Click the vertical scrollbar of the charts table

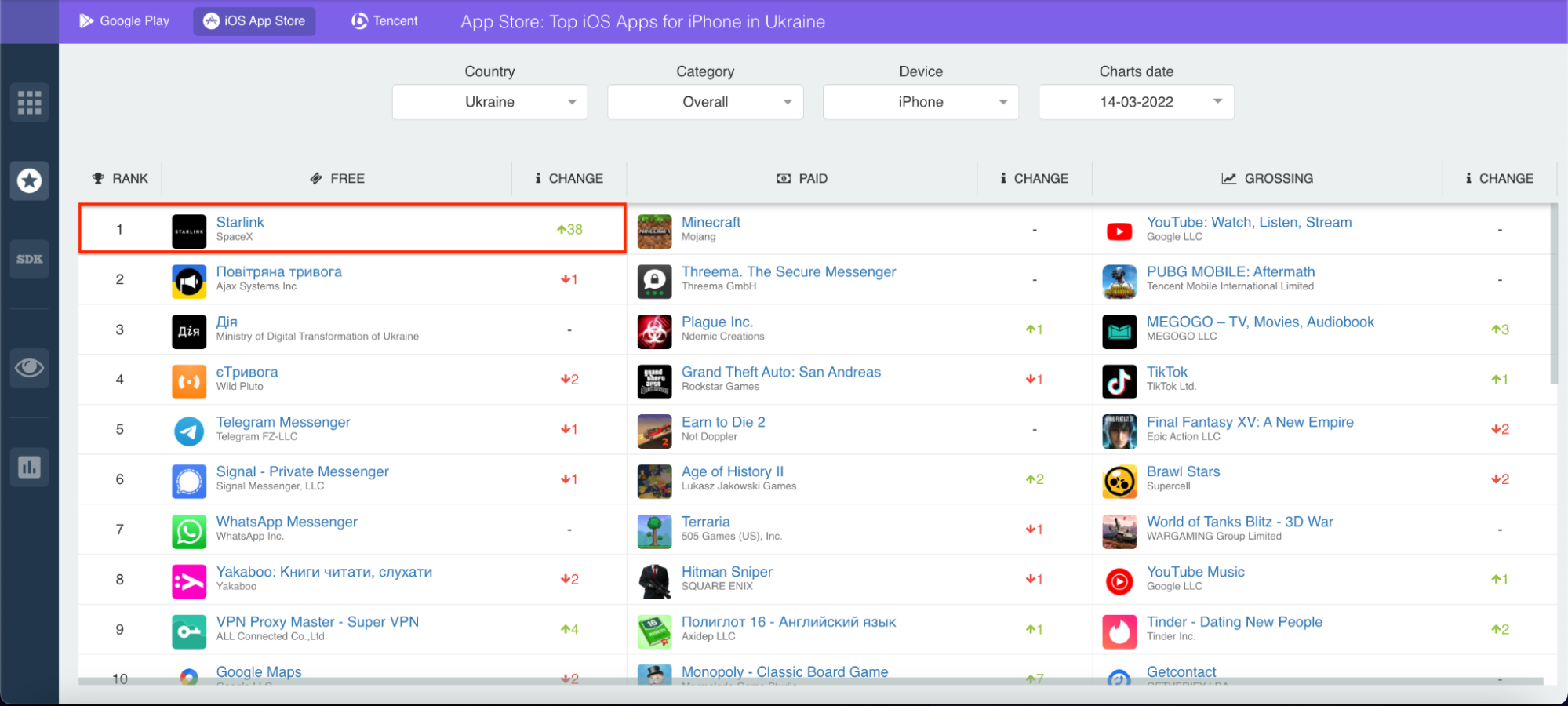pos(1554,295)
